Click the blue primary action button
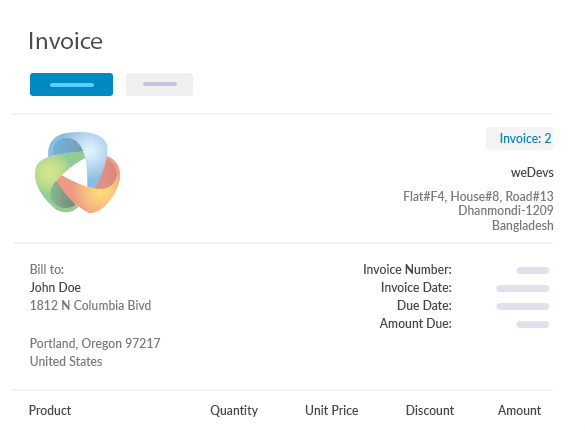 [71, 85]
